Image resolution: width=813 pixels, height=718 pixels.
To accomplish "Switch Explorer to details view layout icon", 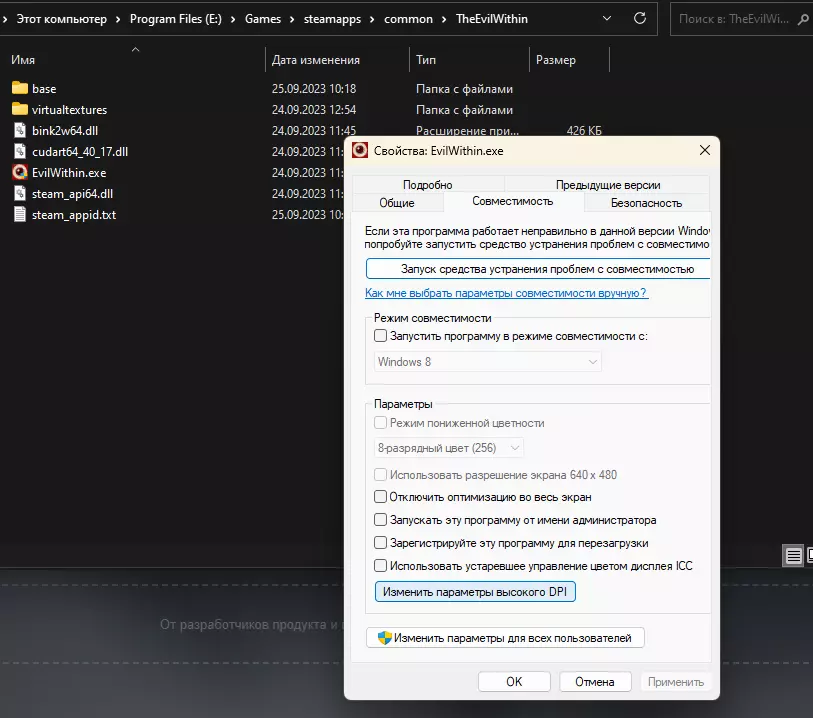I will point(793,556).
